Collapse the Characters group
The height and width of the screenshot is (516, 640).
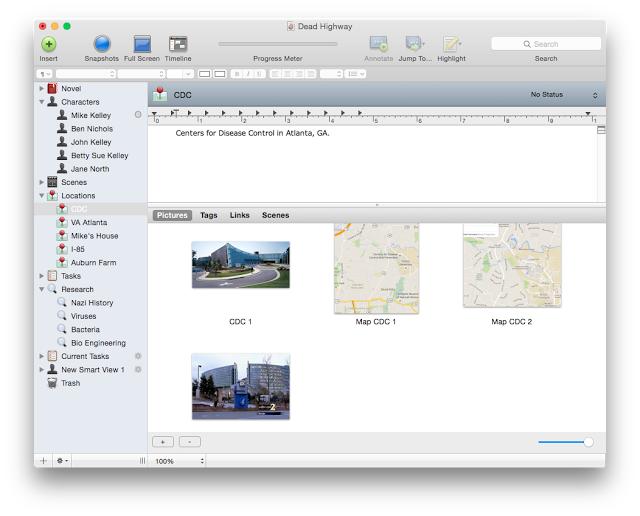pos(42,102)
